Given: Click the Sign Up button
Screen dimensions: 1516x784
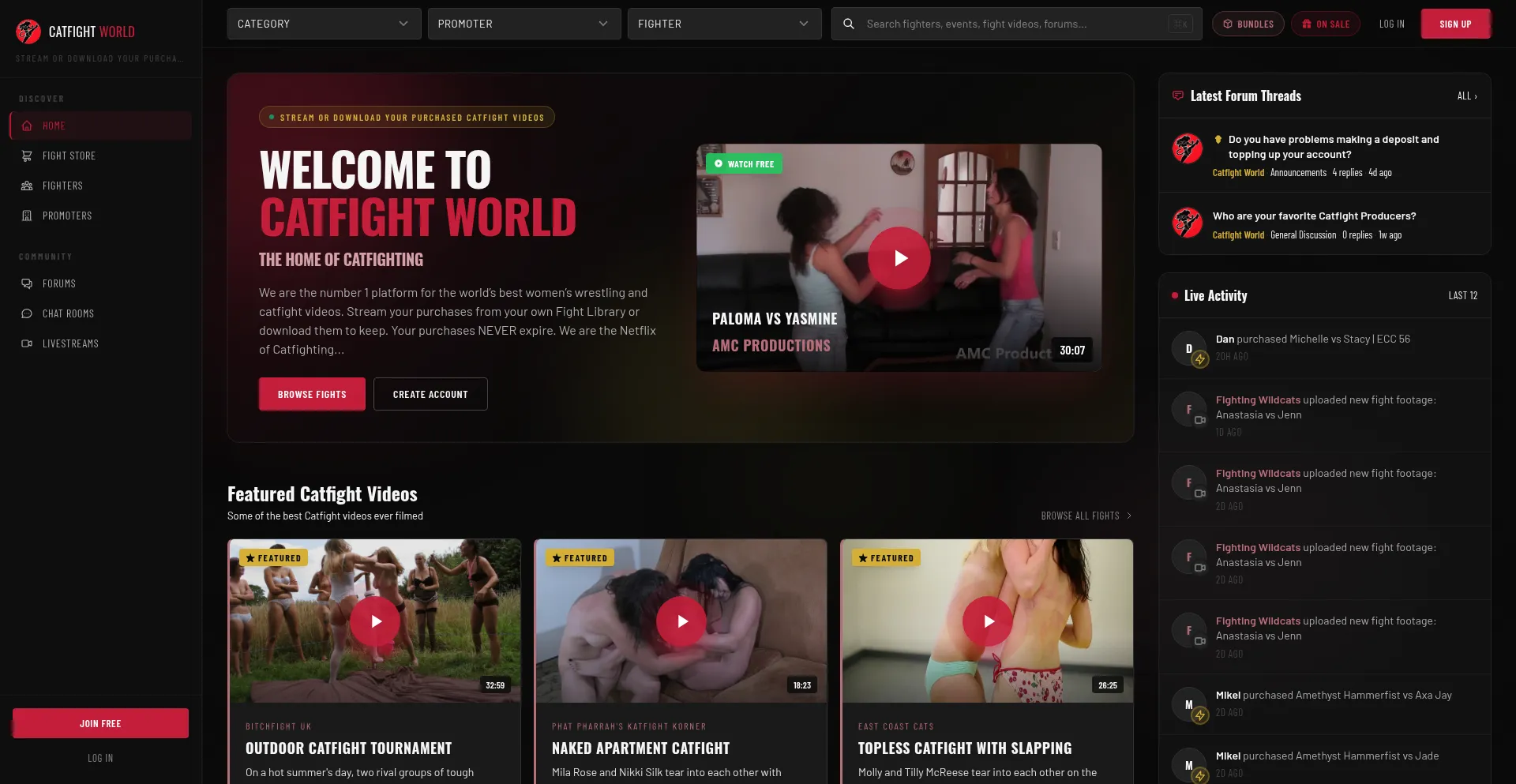Looking at the screenshot, I should point(1455,24).
